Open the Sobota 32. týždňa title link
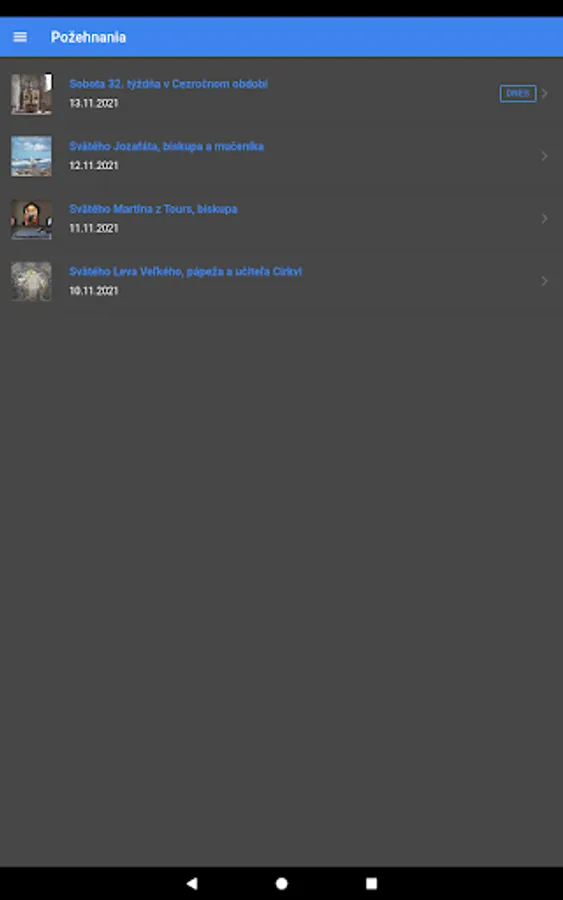This screenshot has height=900, width=563. point(168,84)
